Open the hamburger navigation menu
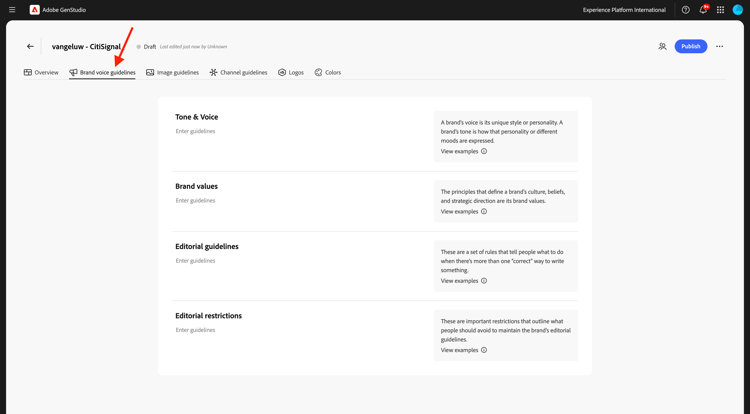This screenshot has height=414, width=750. click(x=12, y=10)
